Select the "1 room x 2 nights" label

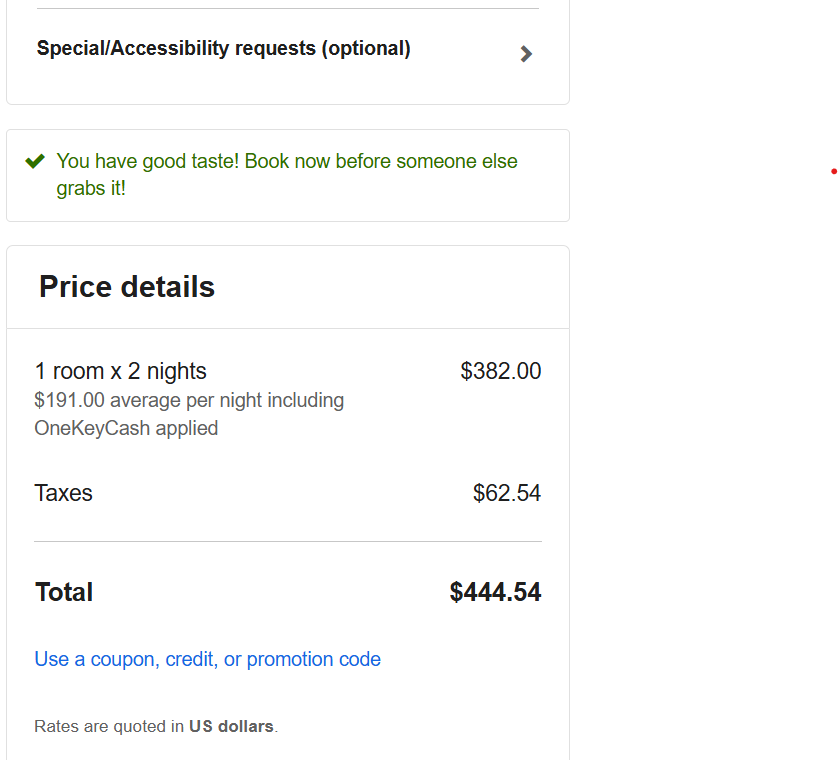[120, 371]
